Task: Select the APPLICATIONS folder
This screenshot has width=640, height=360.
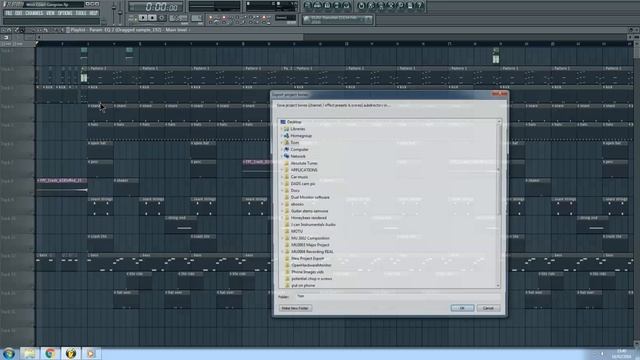Action: tap(304, 170)
